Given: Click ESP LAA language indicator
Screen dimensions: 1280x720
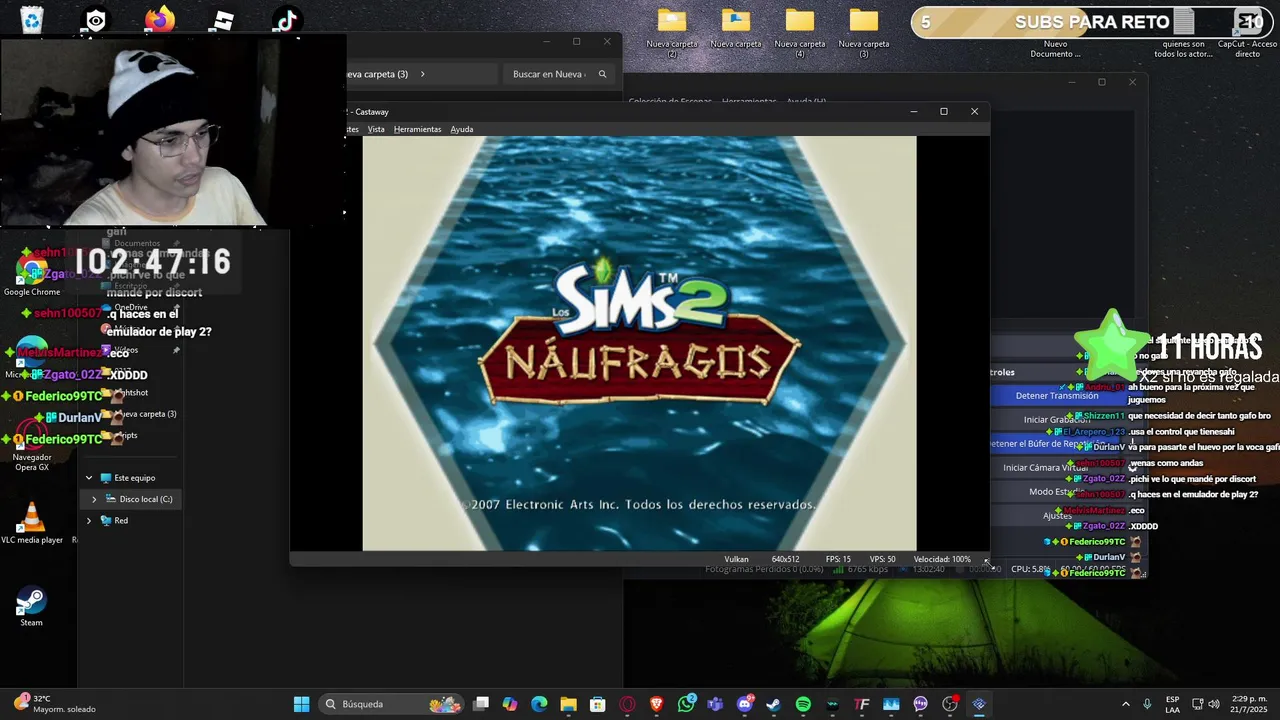Looking at the screenshot, I should tap(1172, 704).
